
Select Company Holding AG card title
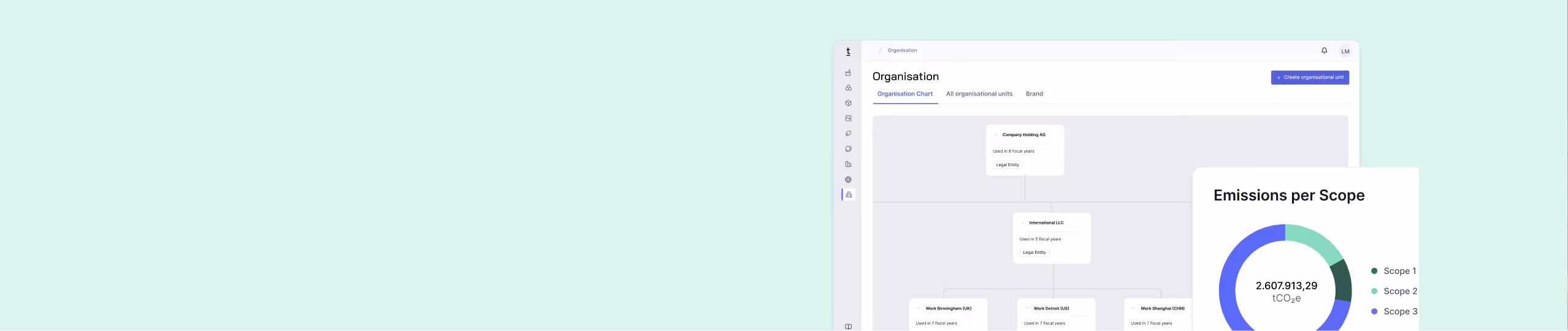coord(1023,135)
